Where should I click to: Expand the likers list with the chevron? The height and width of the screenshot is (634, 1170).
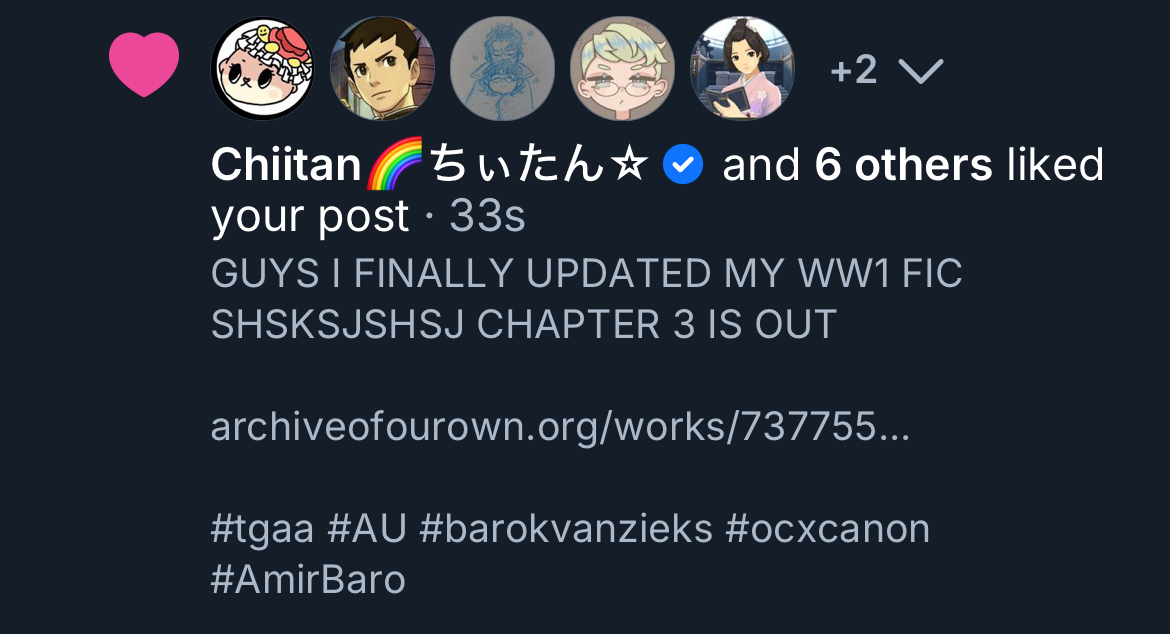pos(921,71)
